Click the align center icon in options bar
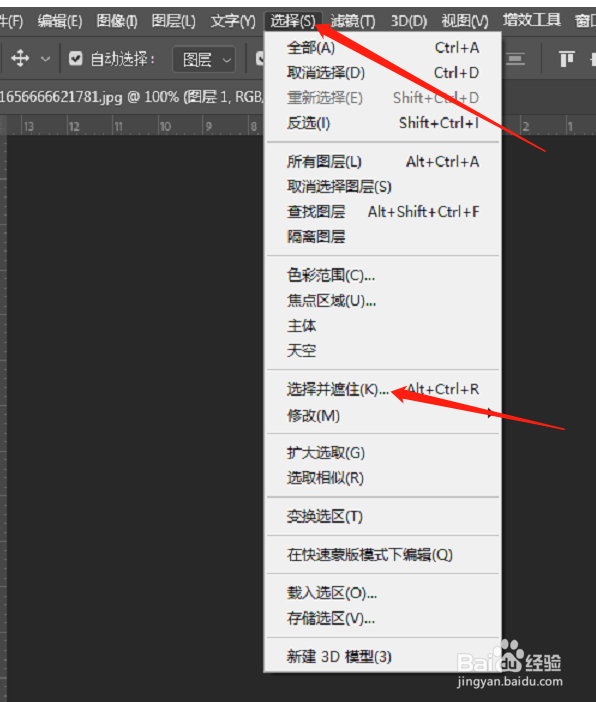The width and height of the screenshot is (596, 702). click(x=515, y=59)
